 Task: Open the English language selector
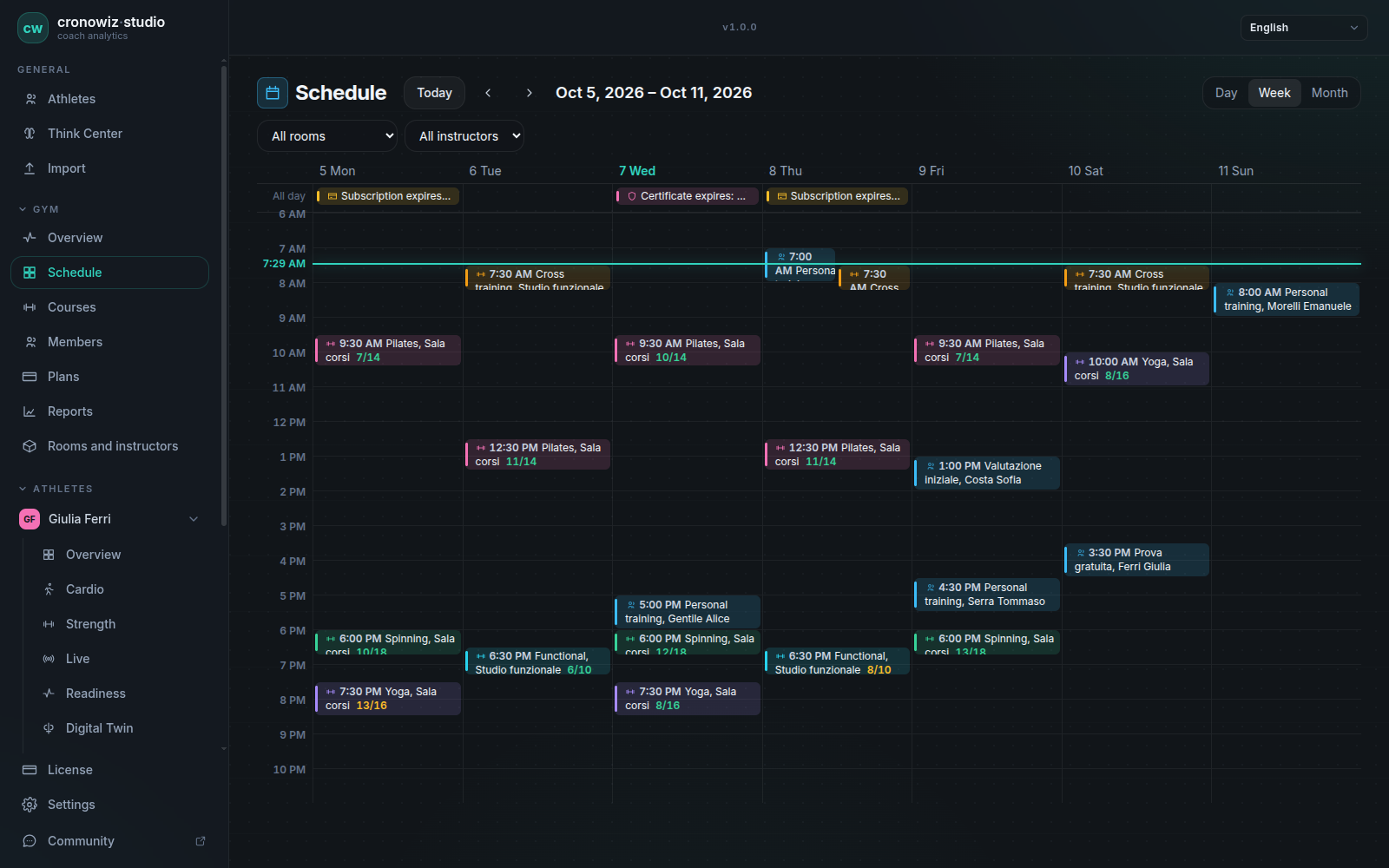(x=1304, y=28)
